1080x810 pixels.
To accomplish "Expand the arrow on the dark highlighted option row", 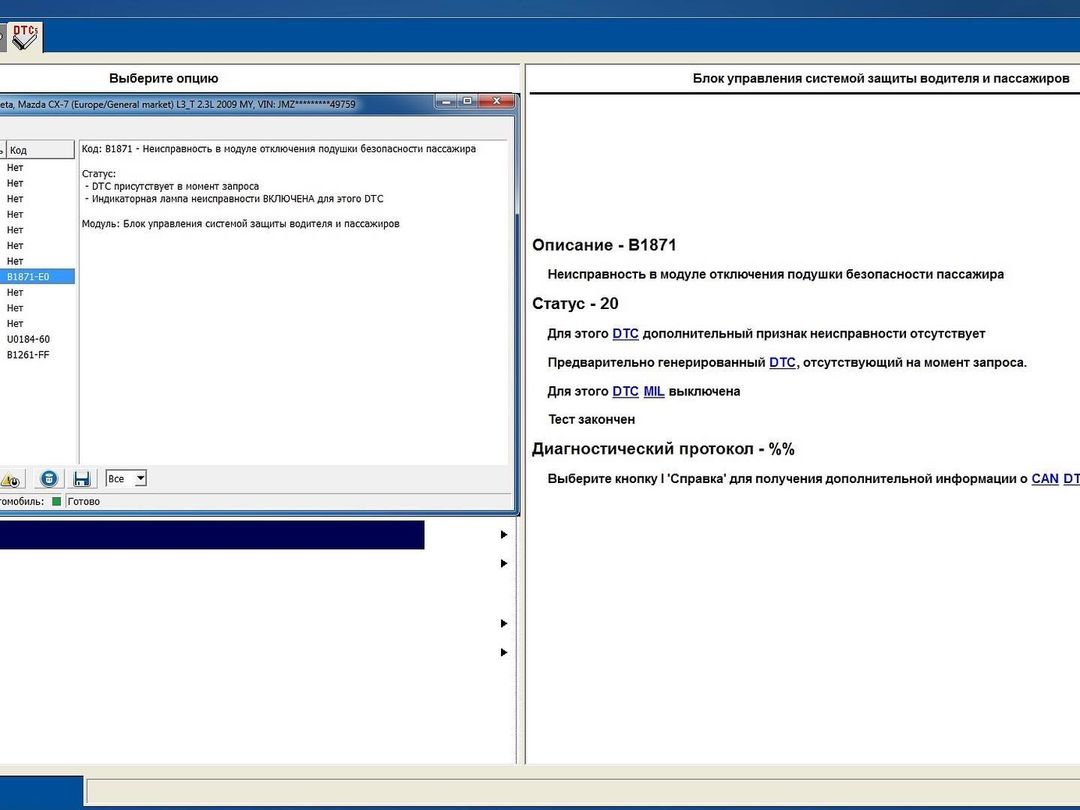I will (503, 534).
